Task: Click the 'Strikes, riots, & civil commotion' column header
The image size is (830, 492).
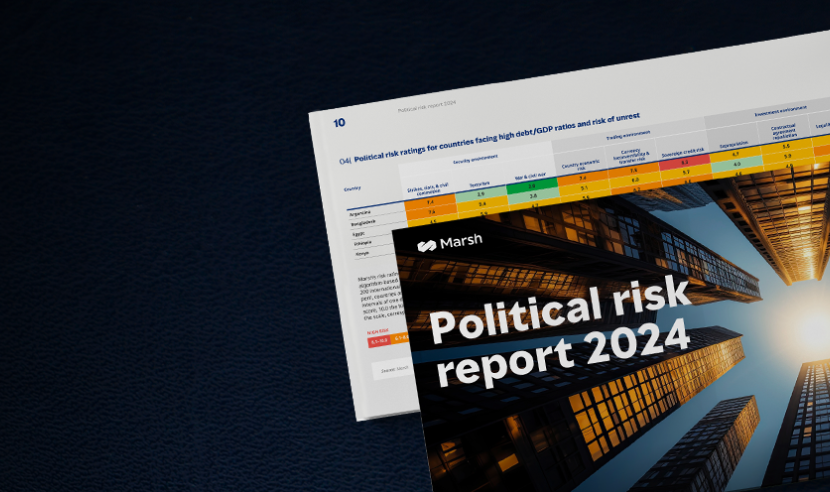Action: point(428,189)
